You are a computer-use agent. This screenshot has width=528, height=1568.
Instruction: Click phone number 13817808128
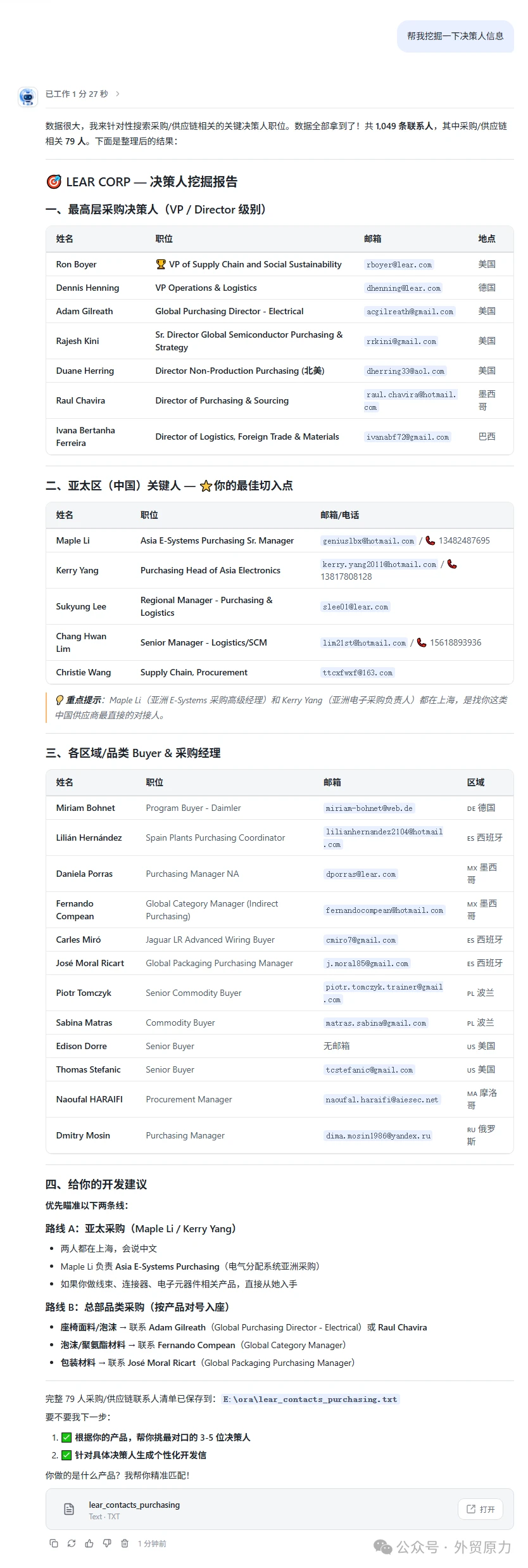346,577
